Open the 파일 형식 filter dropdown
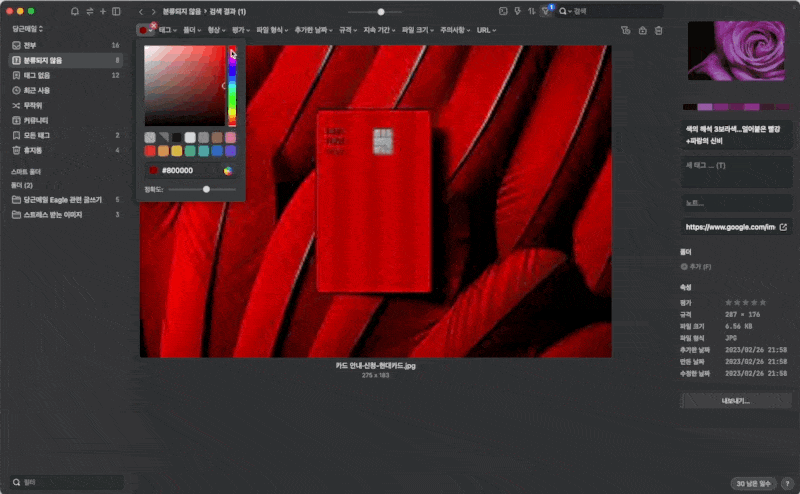 (272, 30)
